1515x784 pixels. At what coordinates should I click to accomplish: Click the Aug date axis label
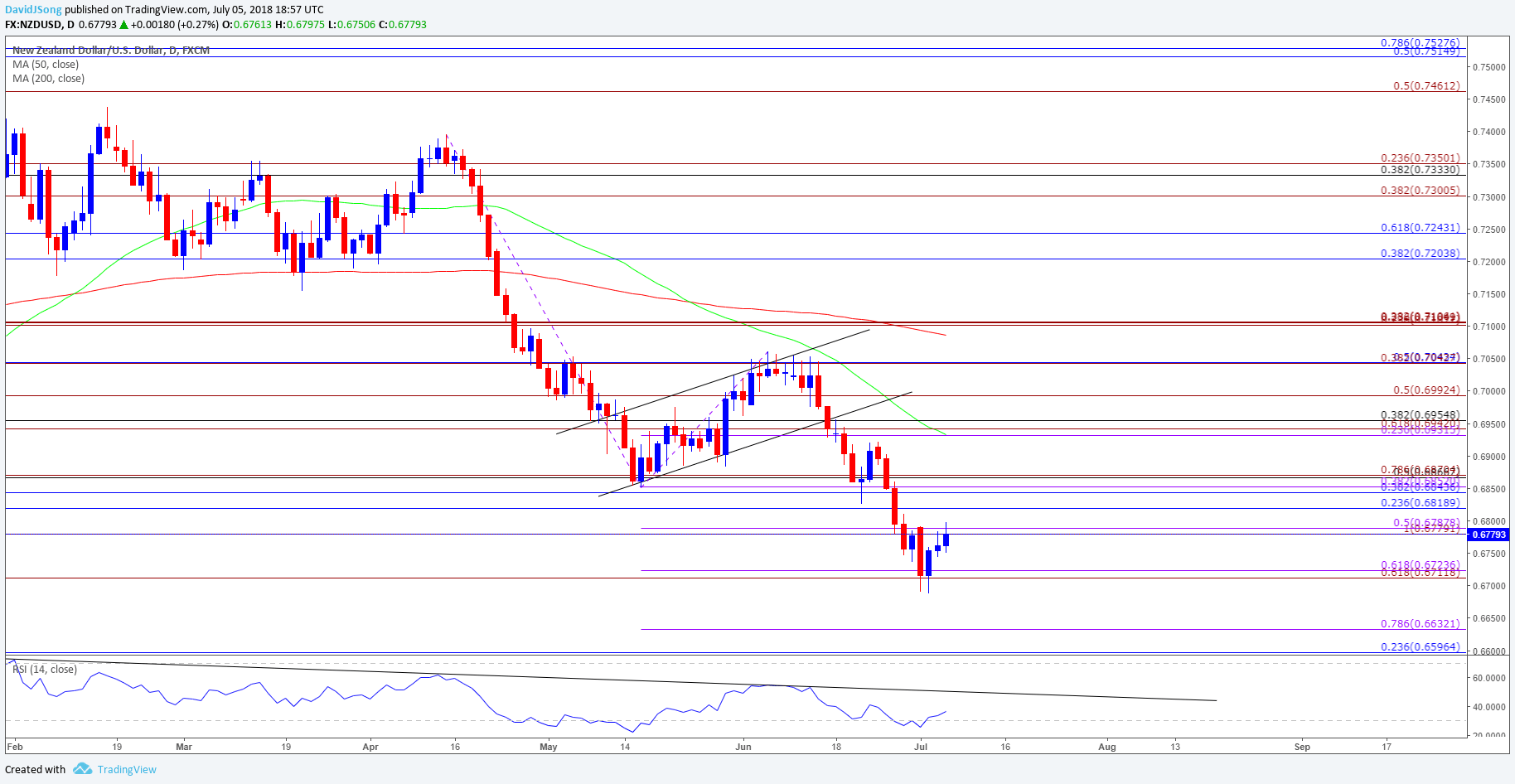pos(1107,747)
